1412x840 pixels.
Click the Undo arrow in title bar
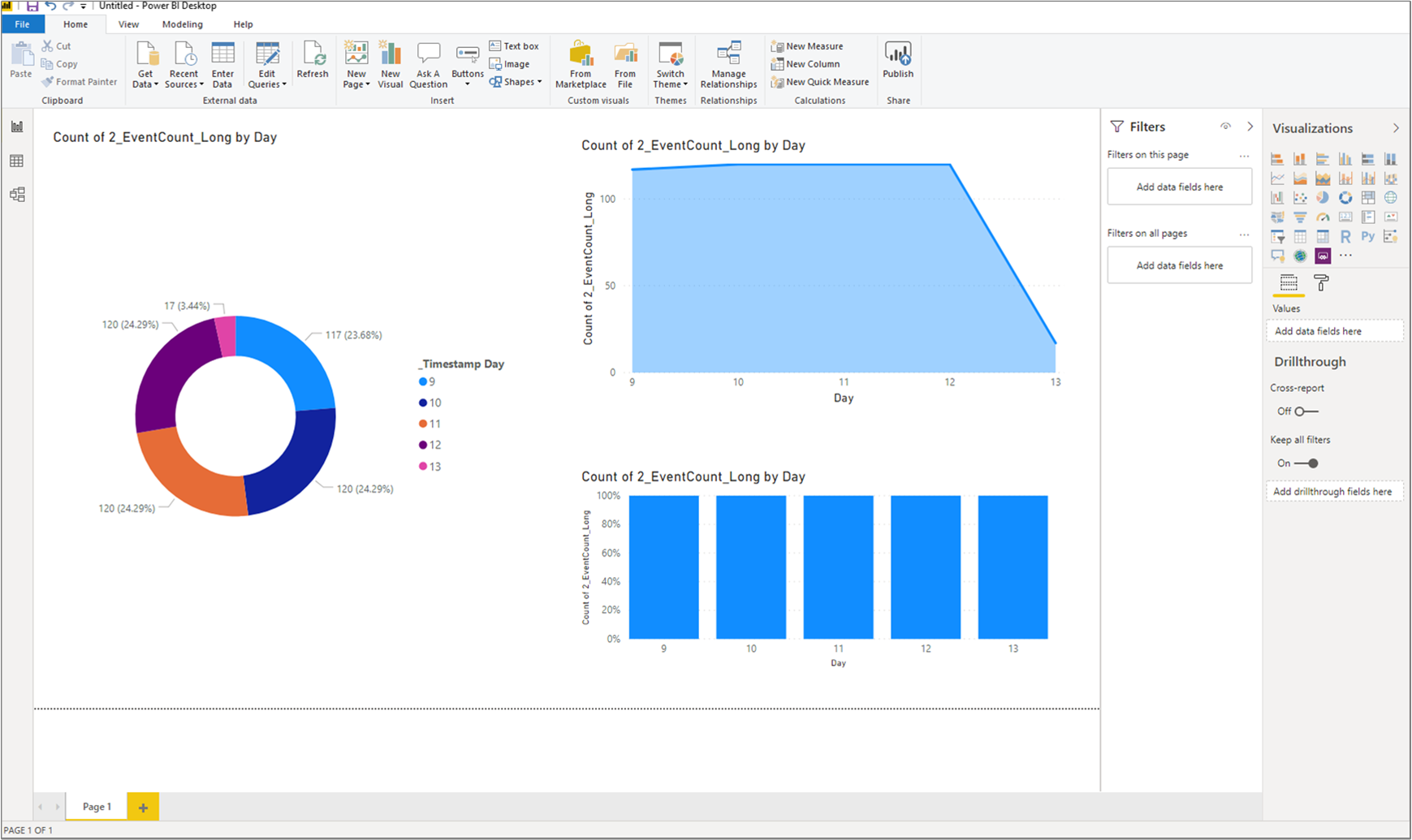pos(50,6)
